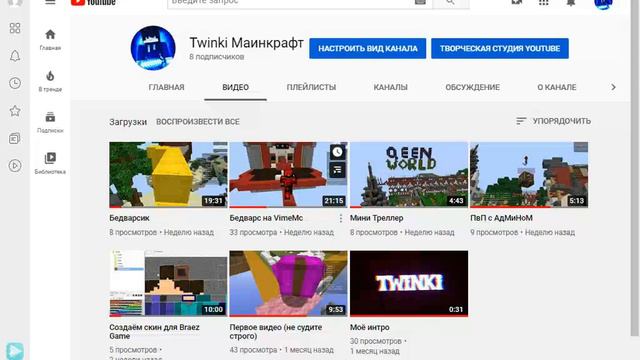Add Бедварс на VimeMc to queue icon
Screen dimensions: 640x360
337,169
